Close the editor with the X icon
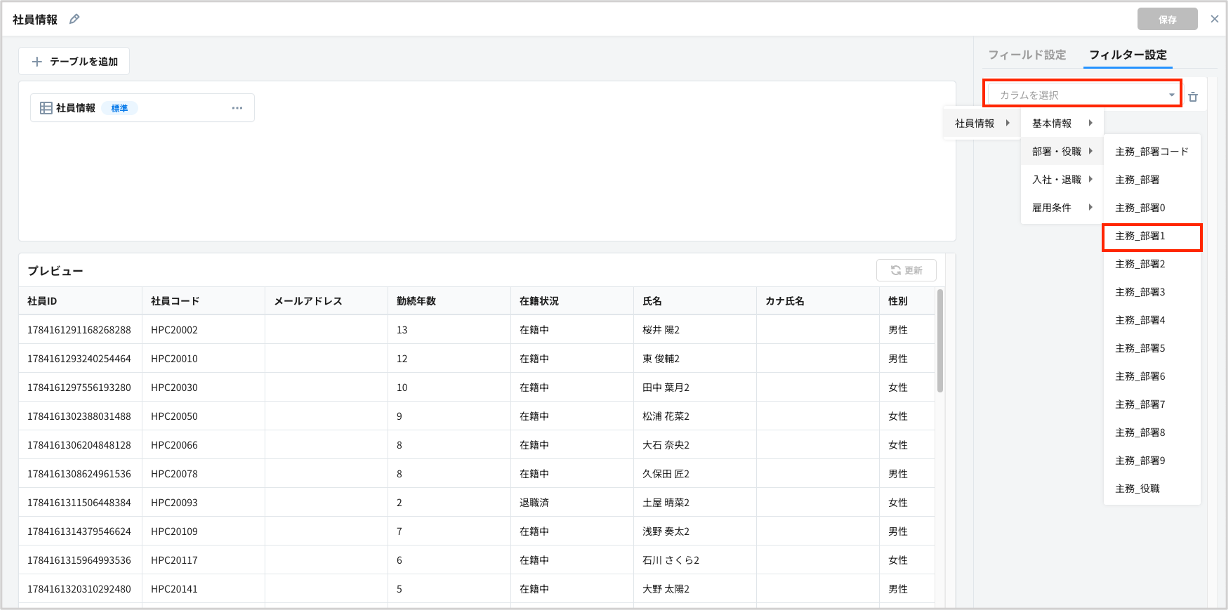1228x610 pixels. point(1214,19)
